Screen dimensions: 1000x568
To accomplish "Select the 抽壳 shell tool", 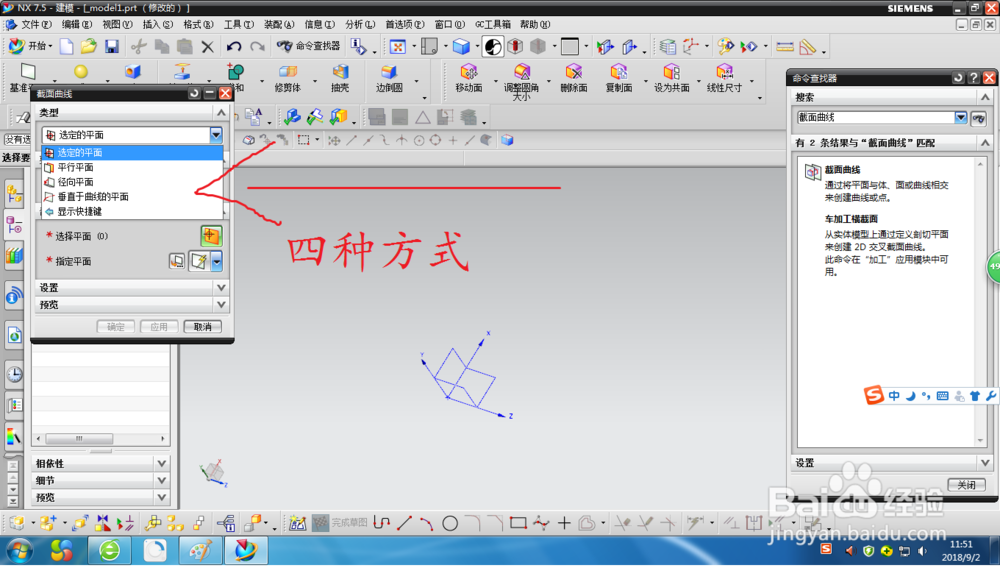I will (x=340, y=78).
